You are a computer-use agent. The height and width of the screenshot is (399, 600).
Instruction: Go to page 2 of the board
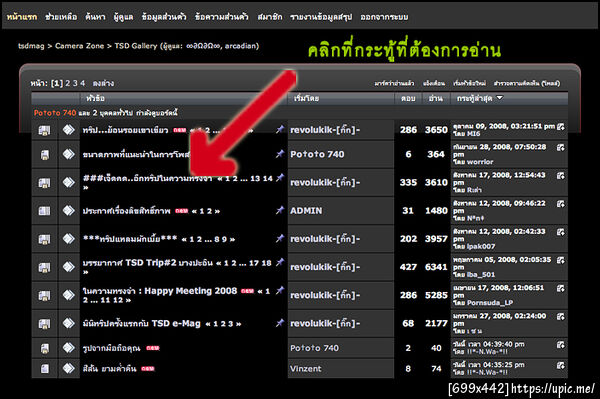point(67,83)
